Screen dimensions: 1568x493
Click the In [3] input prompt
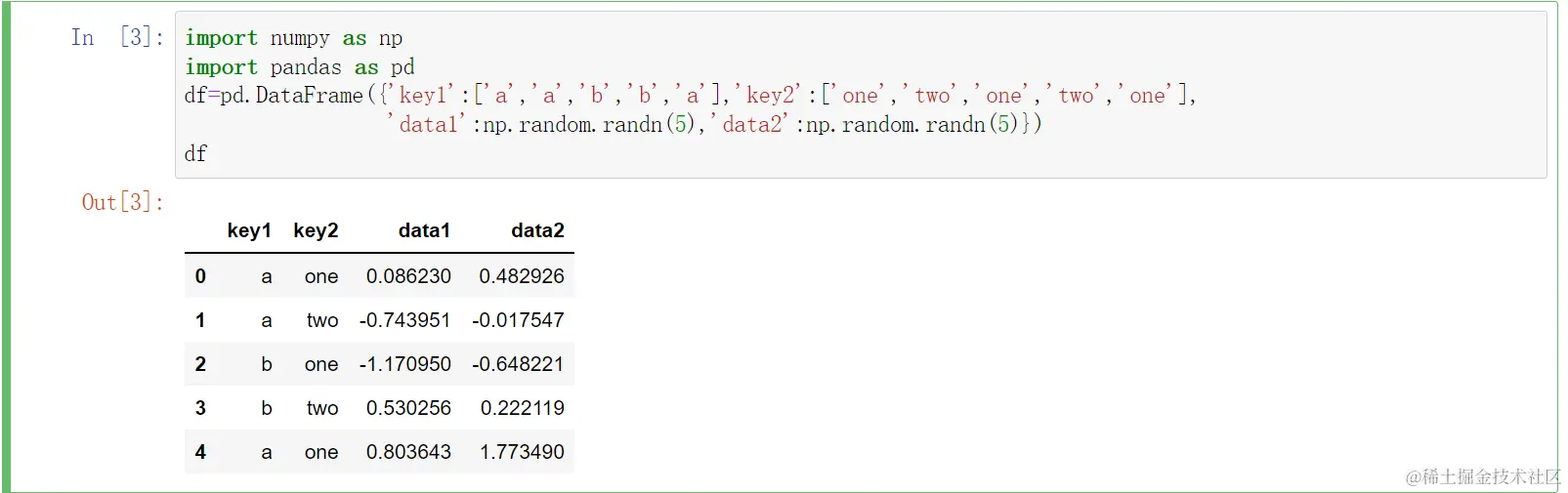click(x=117, y=38)
